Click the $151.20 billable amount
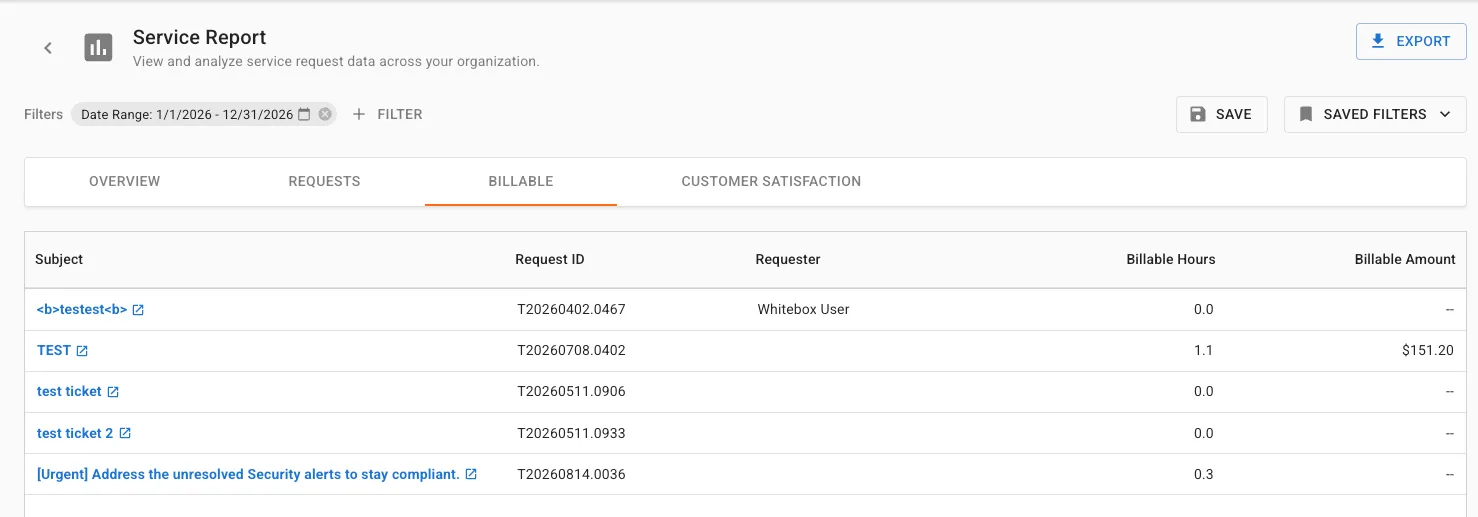 coord(1427,350)
